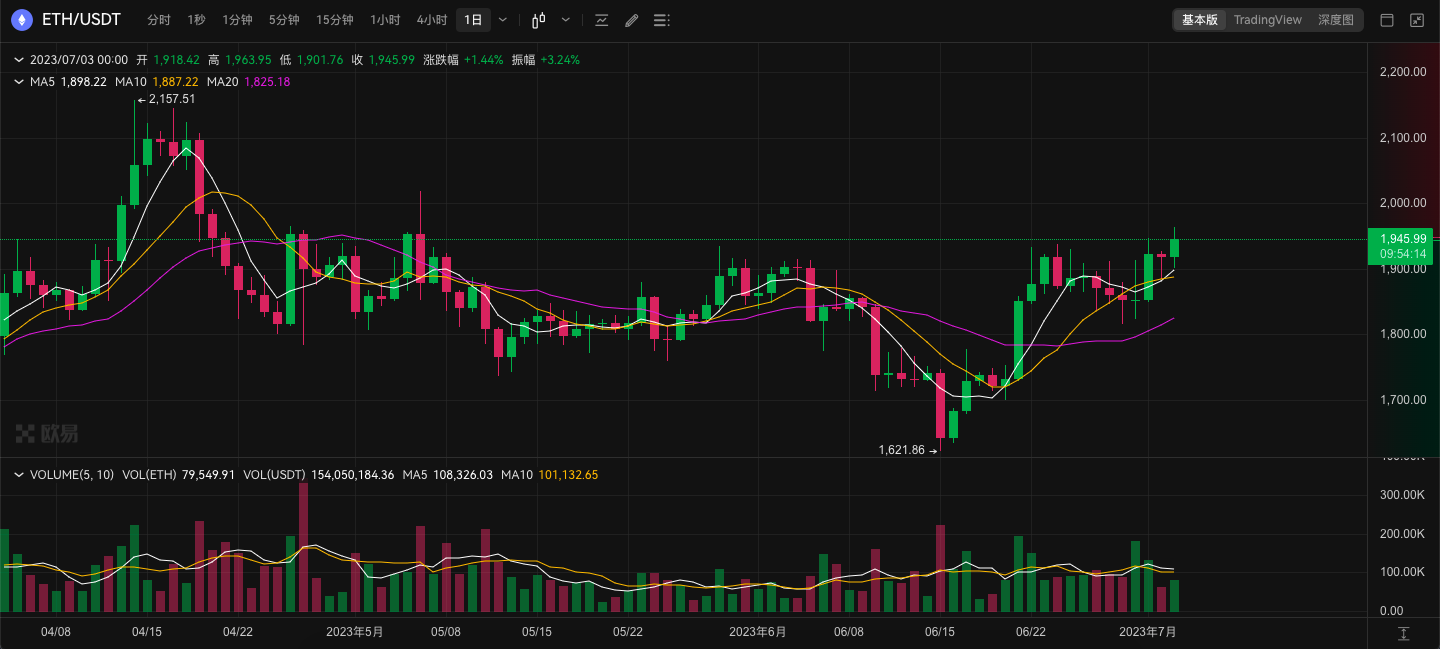This screenshot has width=1440, height=649.
Task: Select the candlestick chart type icon
Action: click(538, 20)
